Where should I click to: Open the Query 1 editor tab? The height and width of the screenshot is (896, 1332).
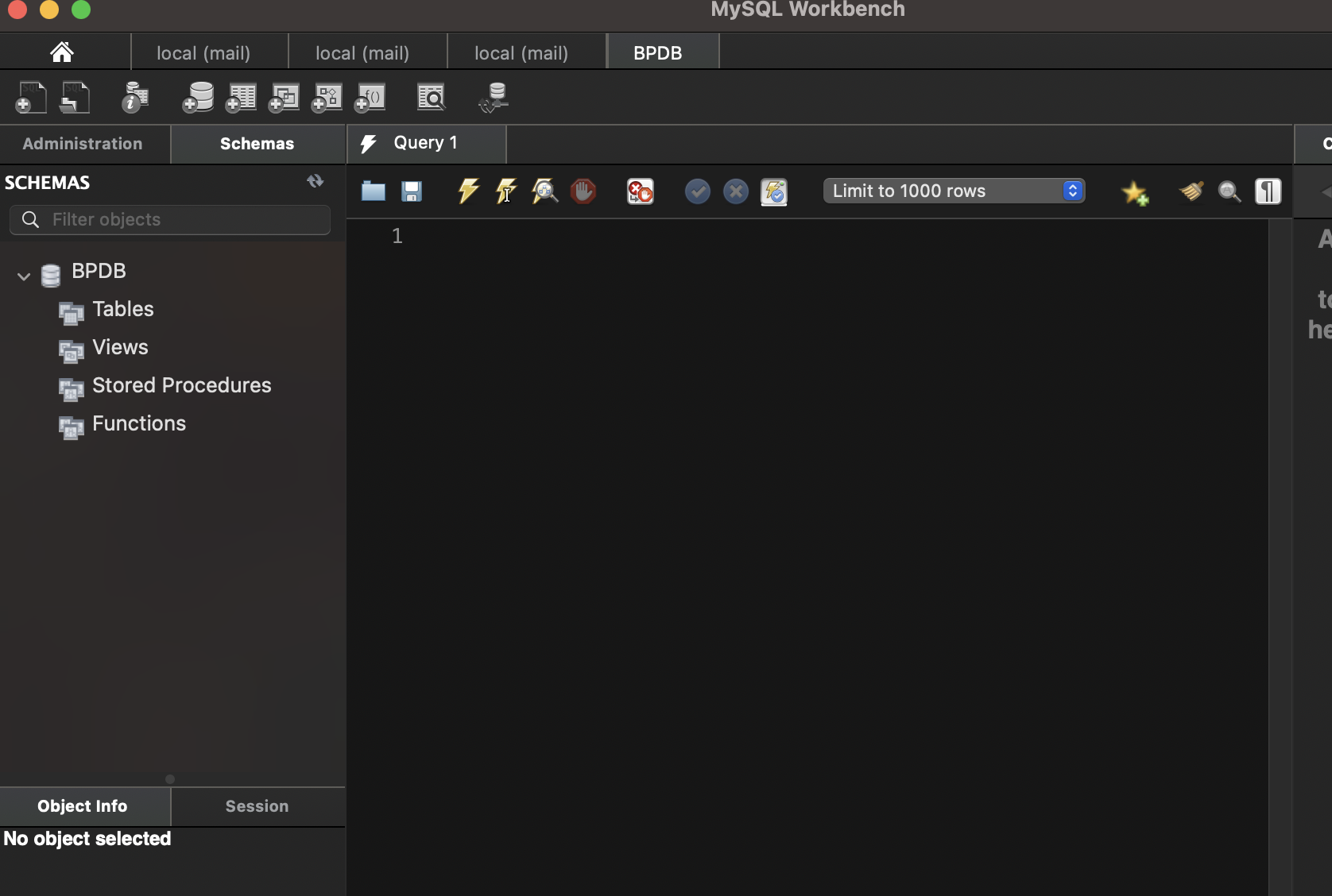427,144
